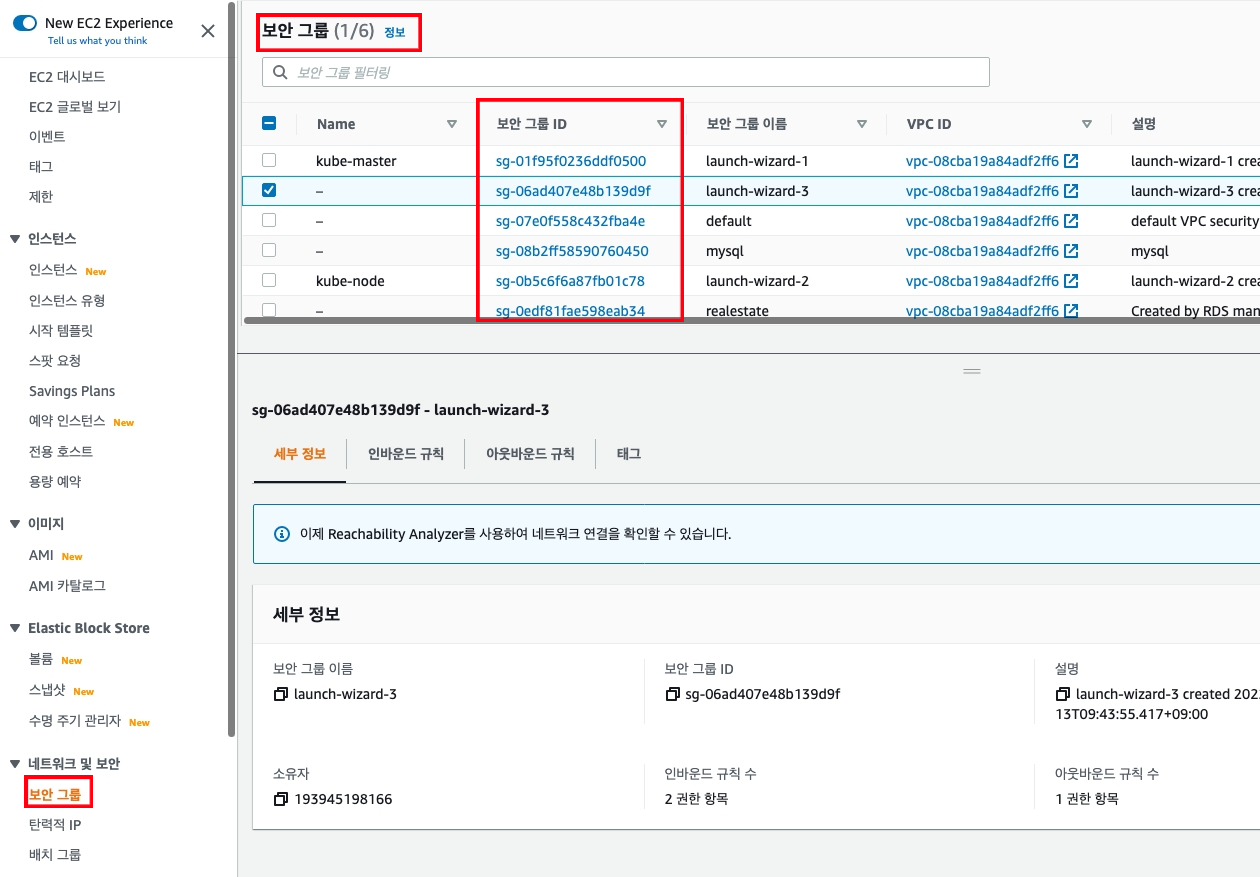Copy the security group name launch-wizard-3 icon
The width and height of the screenshot is (1260, 877).
click(x=280, y=694)
